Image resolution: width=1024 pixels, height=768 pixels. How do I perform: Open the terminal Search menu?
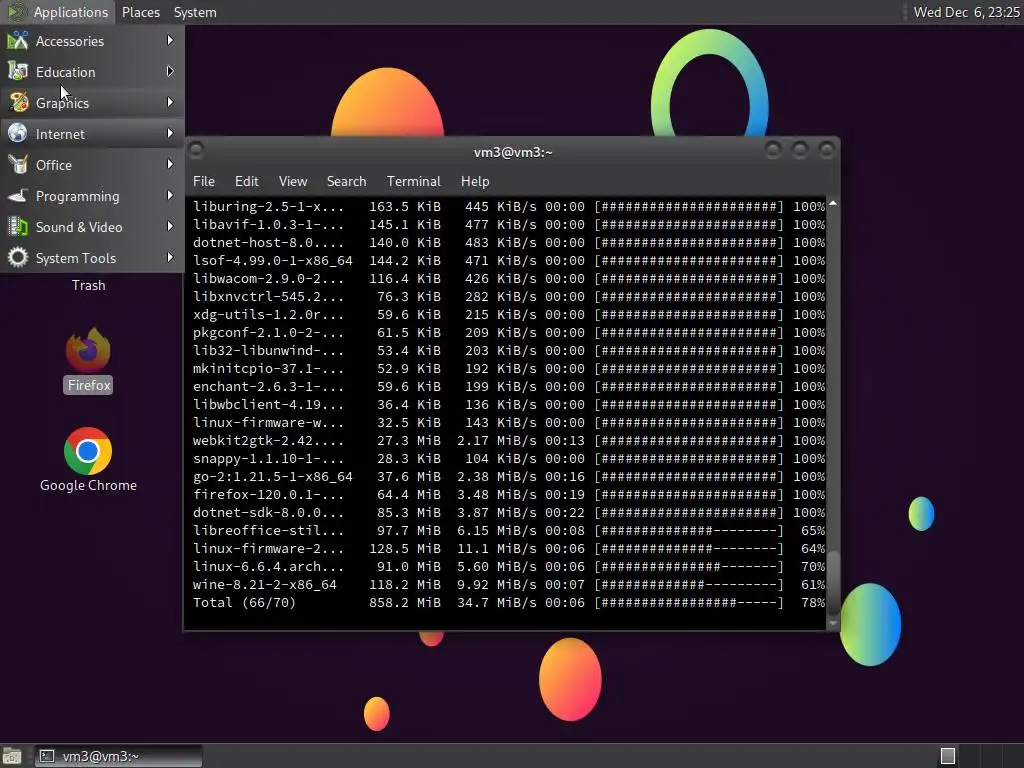(x=346, y=181)
